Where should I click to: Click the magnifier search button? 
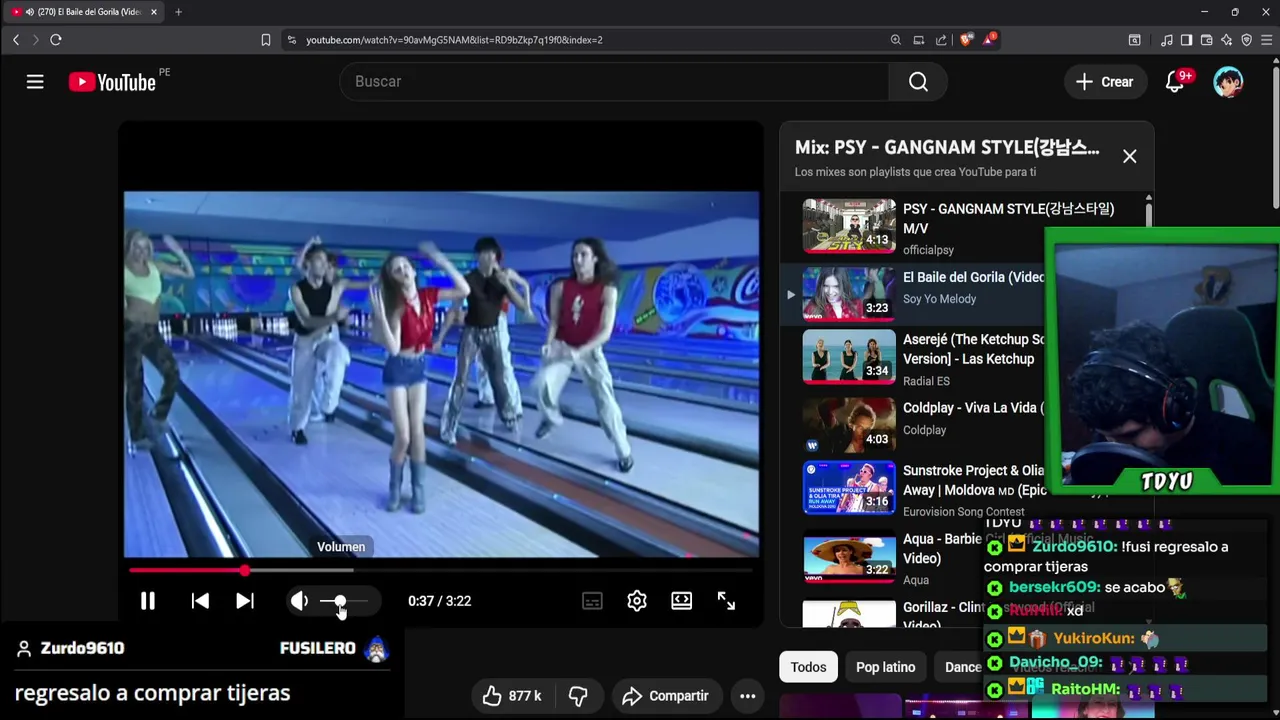(x=918, y=82)
